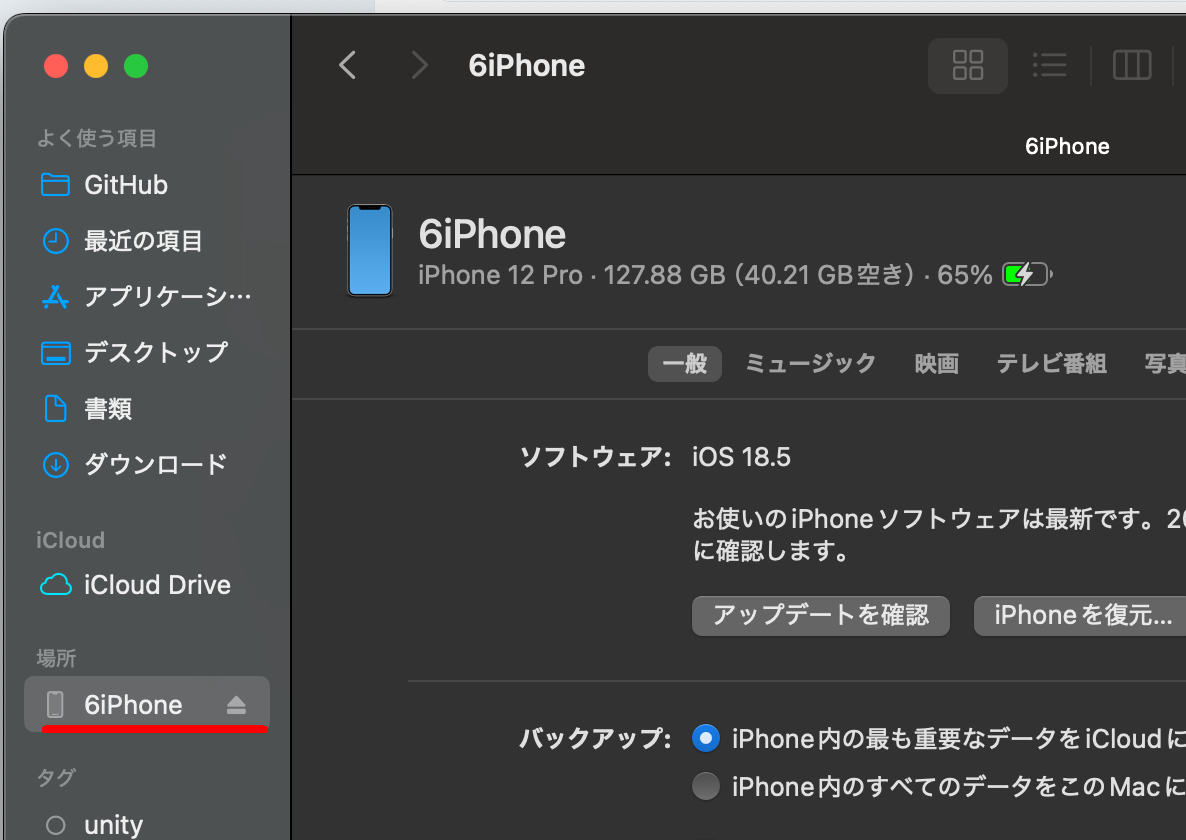Viewport: 1186px width, 840px height.
Task: Click the iPhone 12 Pro storage info text
Action: (705, 274)
